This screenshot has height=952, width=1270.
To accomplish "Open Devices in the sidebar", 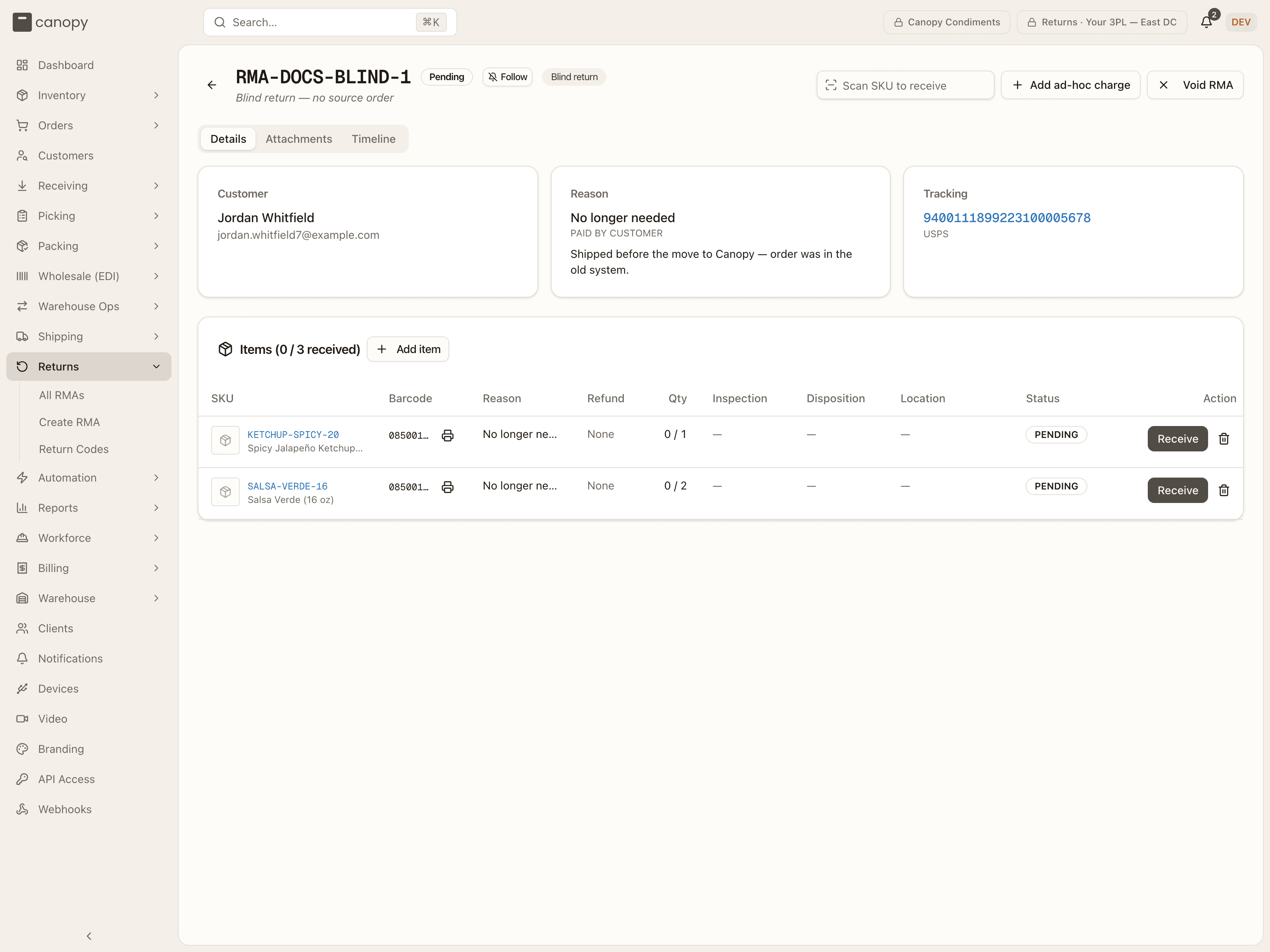I will [x=89, y=689].
